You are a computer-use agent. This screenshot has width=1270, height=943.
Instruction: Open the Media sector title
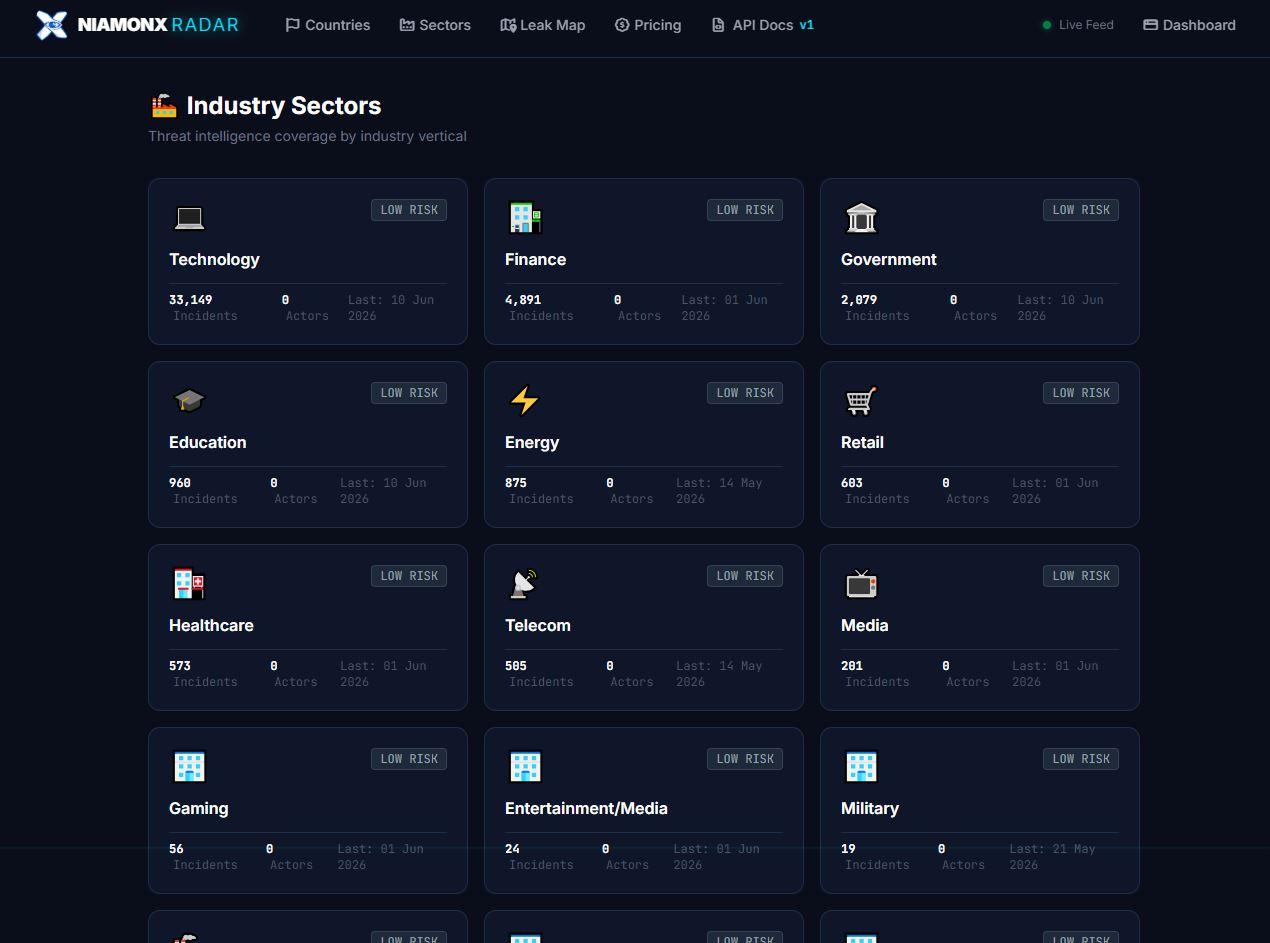click(x=865, y=625)
